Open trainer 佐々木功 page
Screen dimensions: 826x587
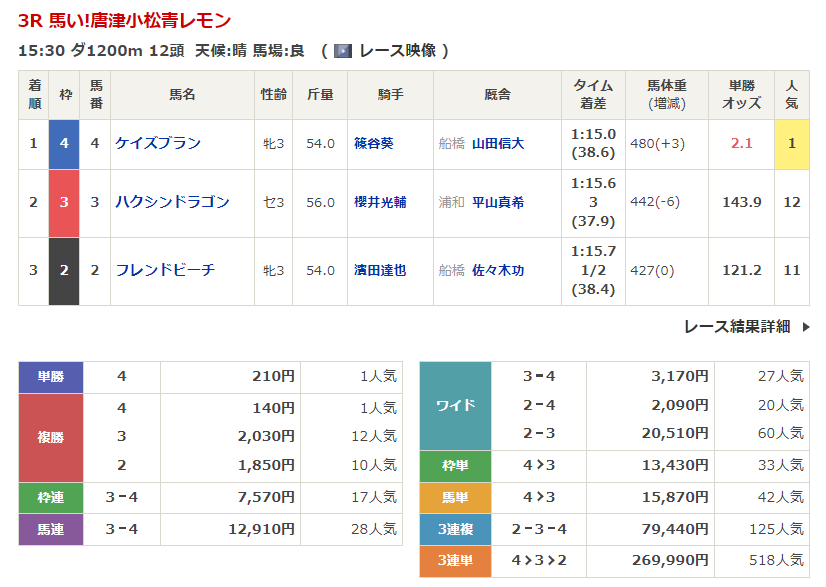point(498,270)
